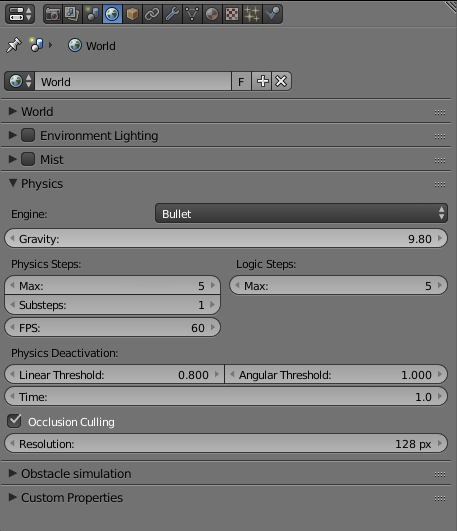Open the physics Engine Bullet dropdown
The width and height of the screenshot is (457, 531).
point(301,213)
